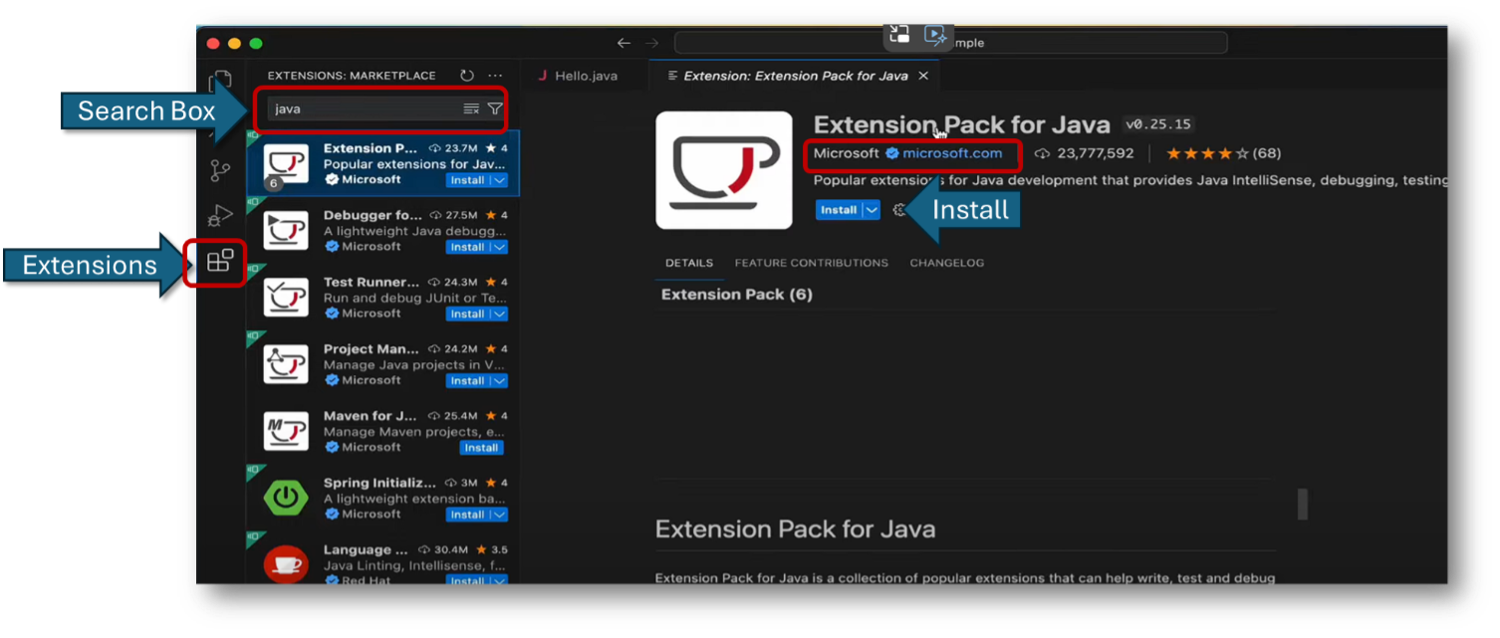Clear the extension search input text
This screenshot has width=1500, height=638.
pyautogui.click(x=469, y=109)
